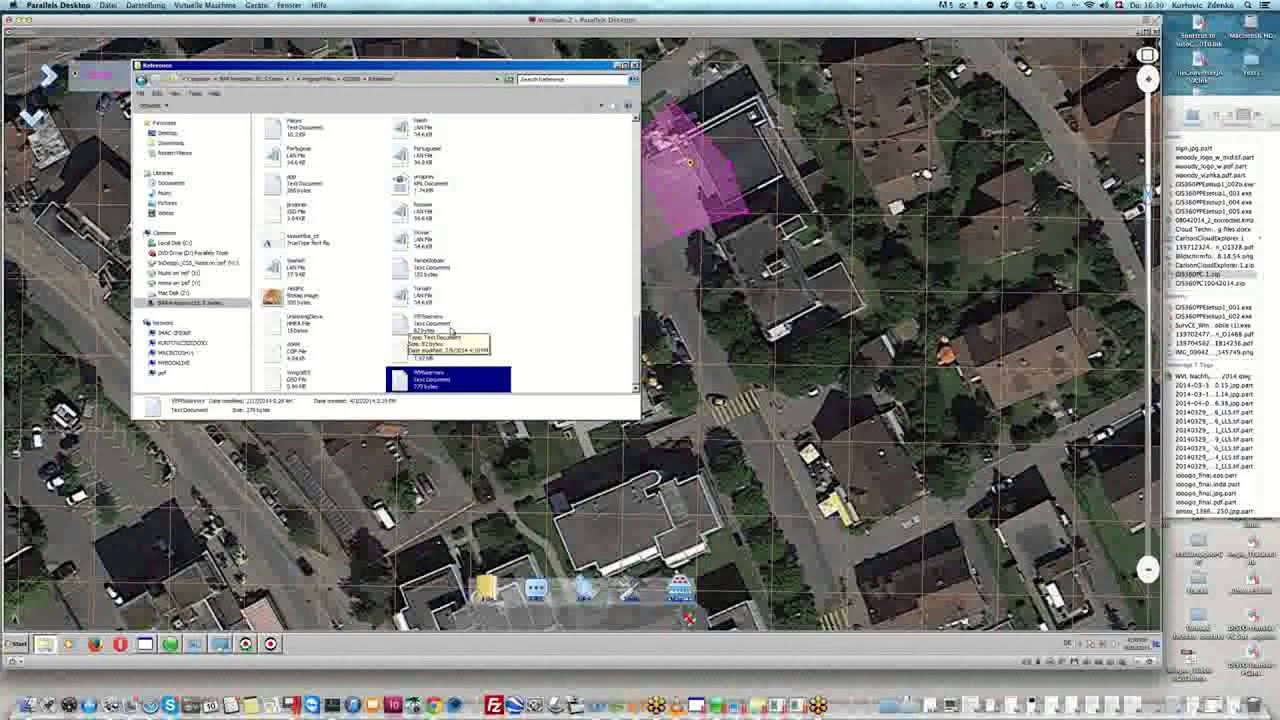Open the Virtuelle Maschine menu
This screenshot has width=1280, height=720.
[205, 5]
